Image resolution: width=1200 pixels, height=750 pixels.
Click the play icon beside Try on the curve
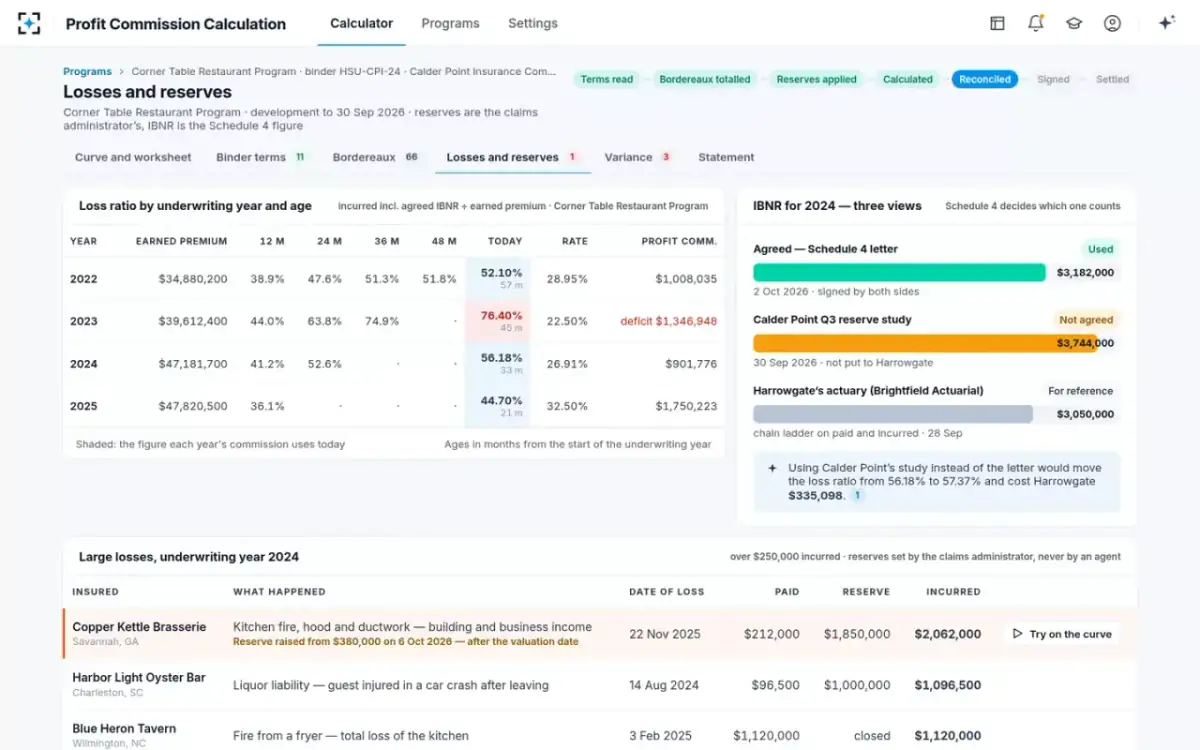1018,634
